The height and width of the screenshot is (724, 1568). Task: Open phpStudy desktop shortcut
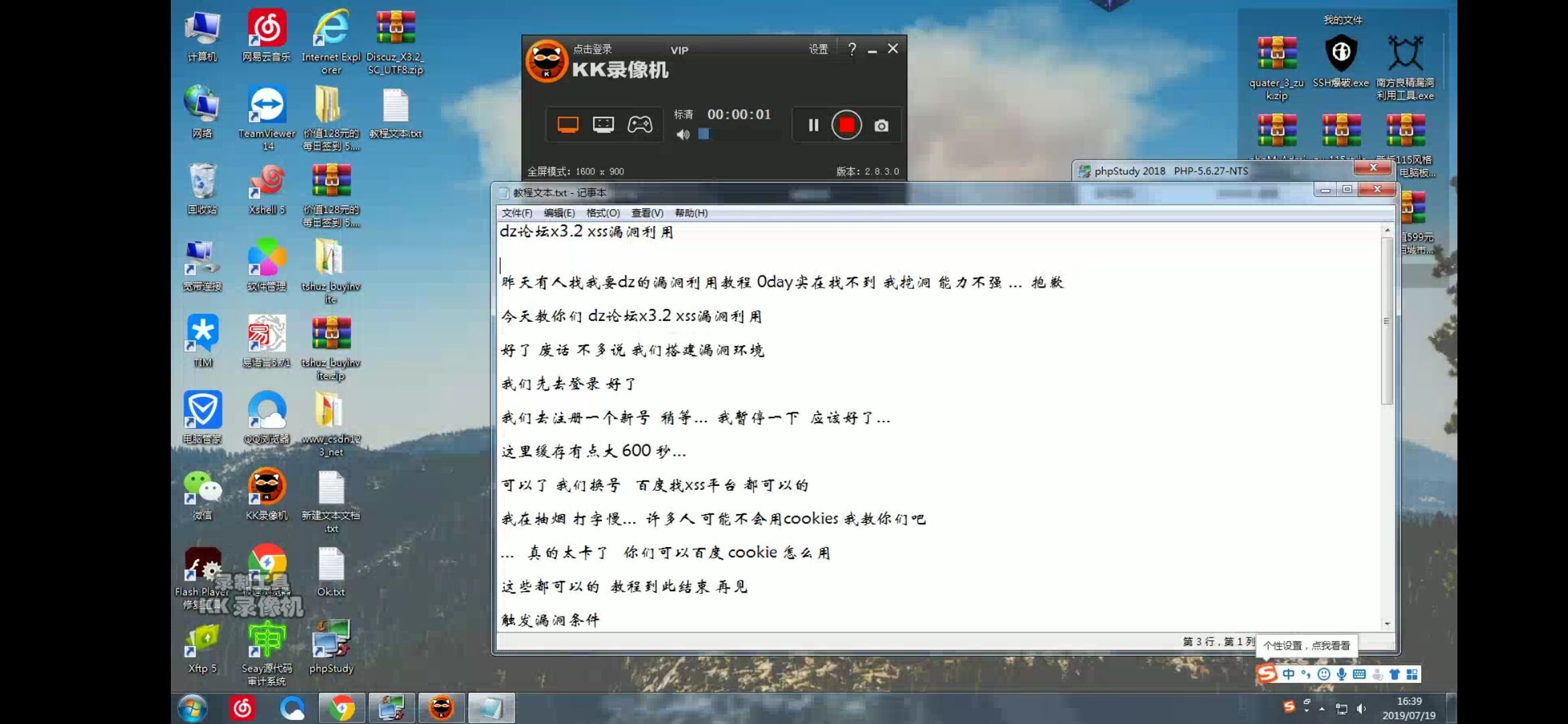[331, 648]
